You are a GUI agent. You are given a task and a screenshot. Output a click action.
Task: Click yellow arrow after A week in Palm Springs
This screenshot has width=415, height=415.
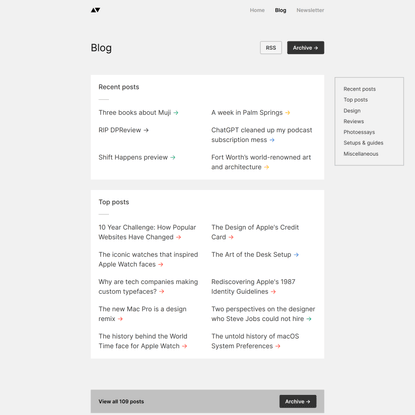288,113
